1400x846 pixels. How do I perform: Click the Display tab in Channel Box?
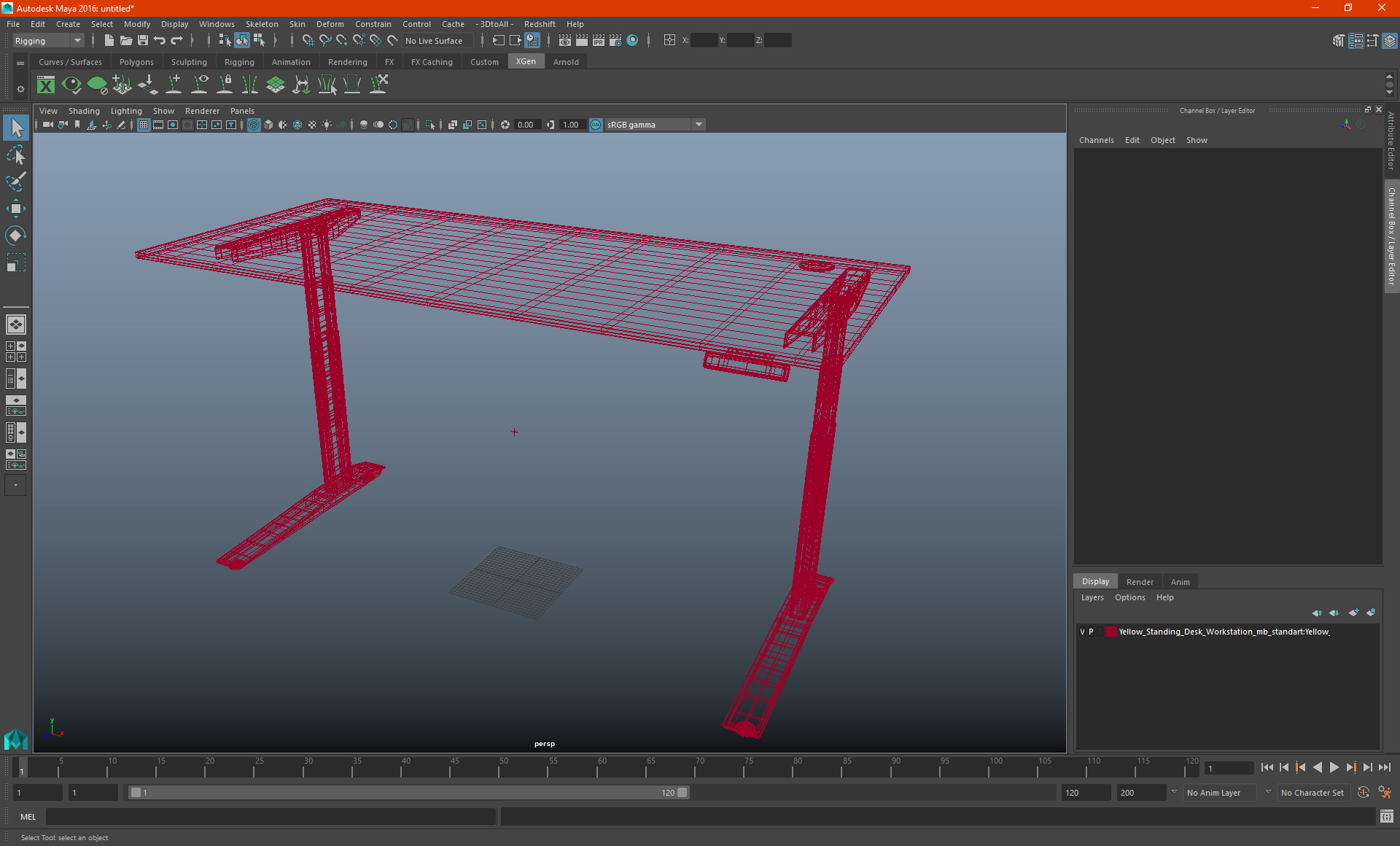(1095, 581)
